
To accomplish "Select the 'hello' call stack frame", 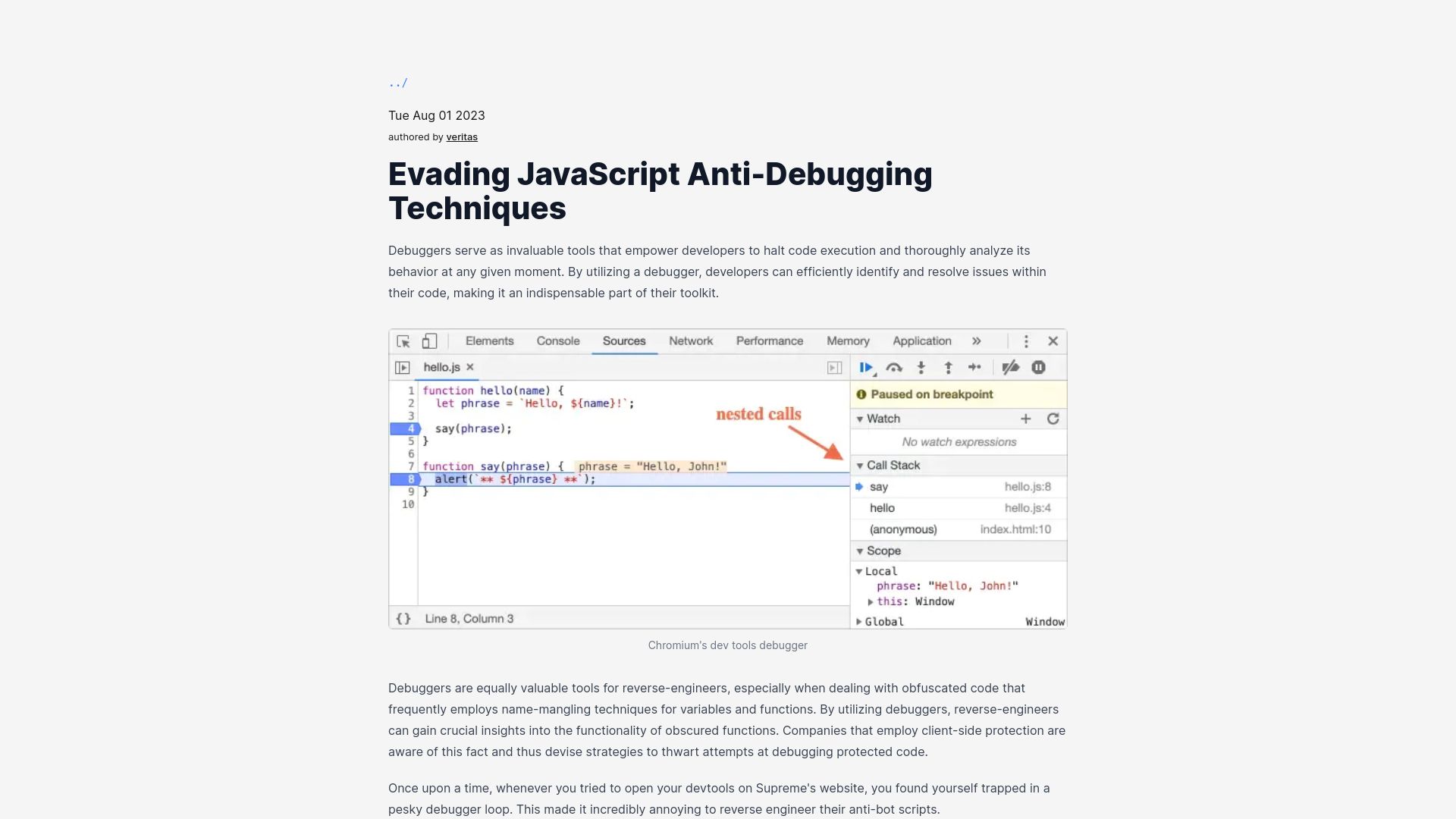I will click(959, 508).
